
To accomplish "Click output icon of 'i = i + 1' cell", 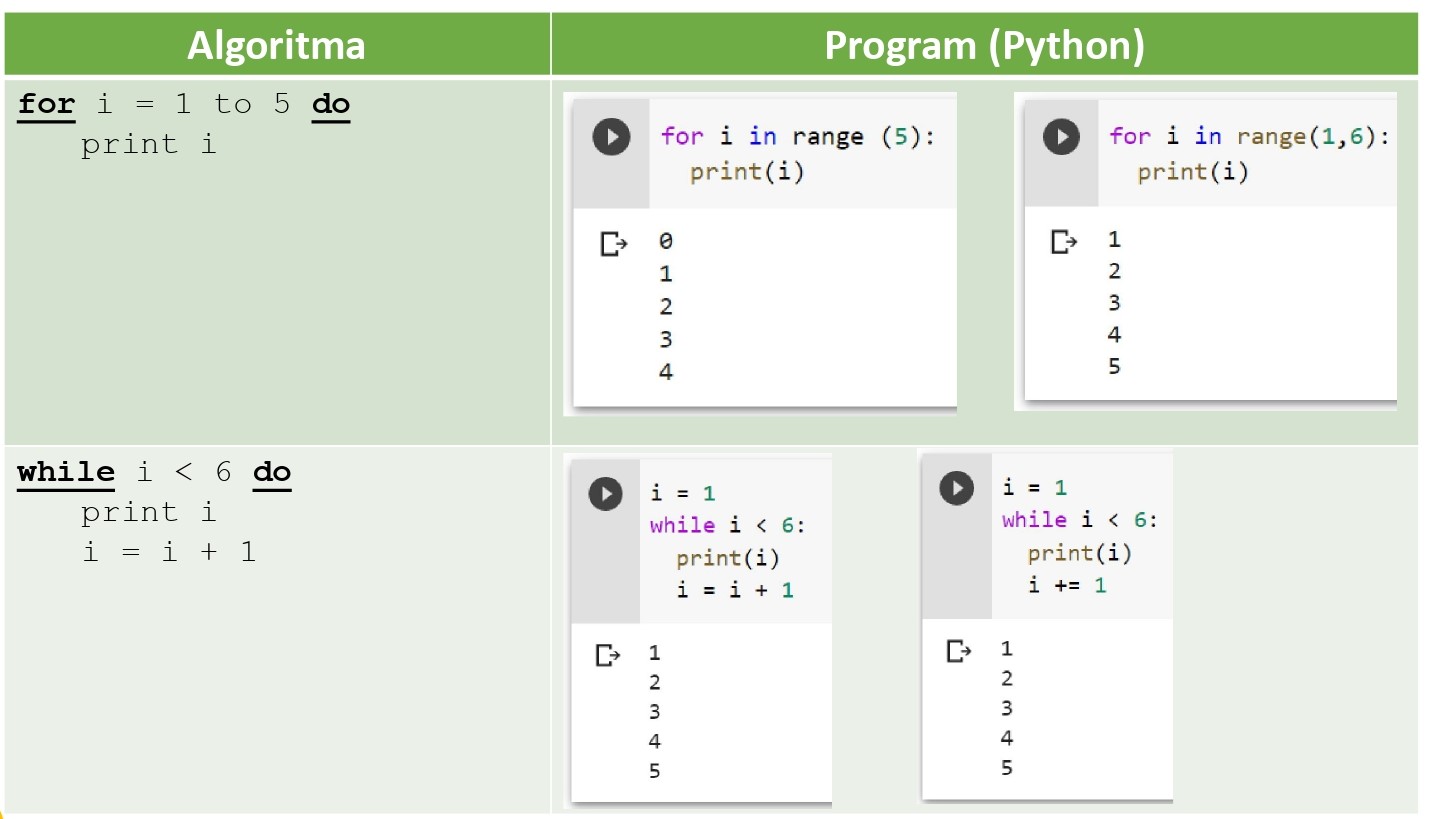I will click(607, 655).
